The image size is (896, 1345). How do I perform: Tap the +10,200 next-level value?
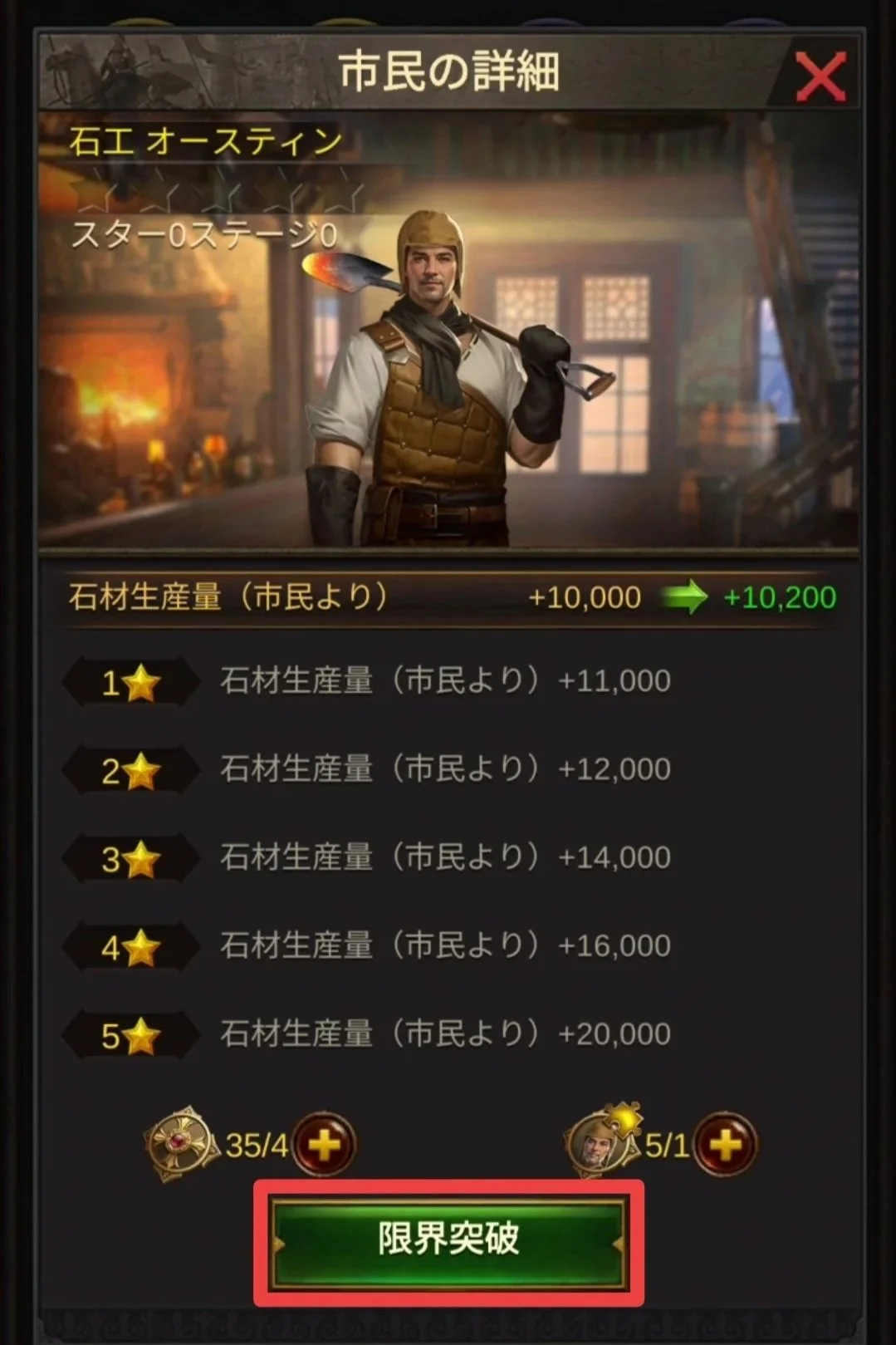coord(780,597)
